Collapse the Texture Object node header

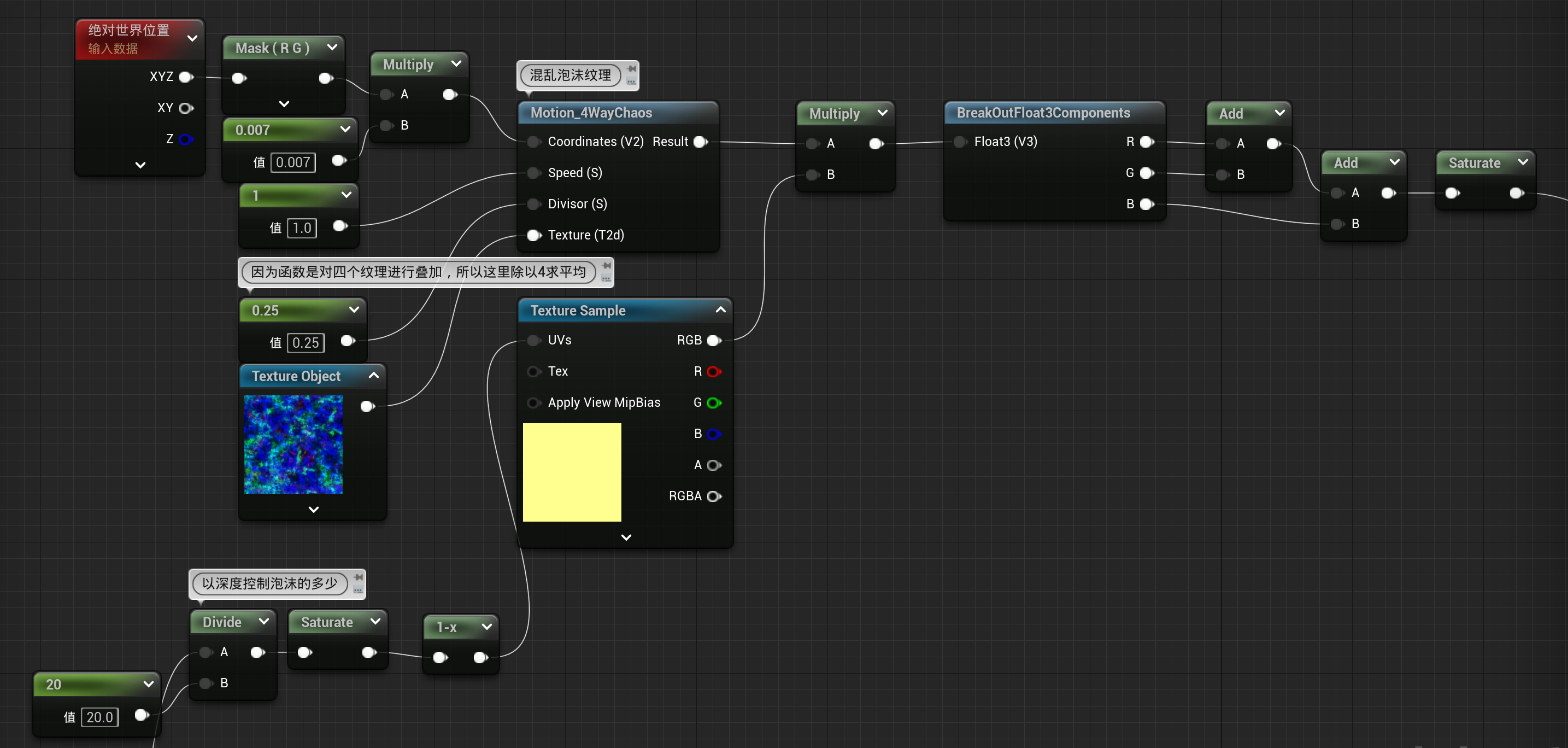[374, 375]
